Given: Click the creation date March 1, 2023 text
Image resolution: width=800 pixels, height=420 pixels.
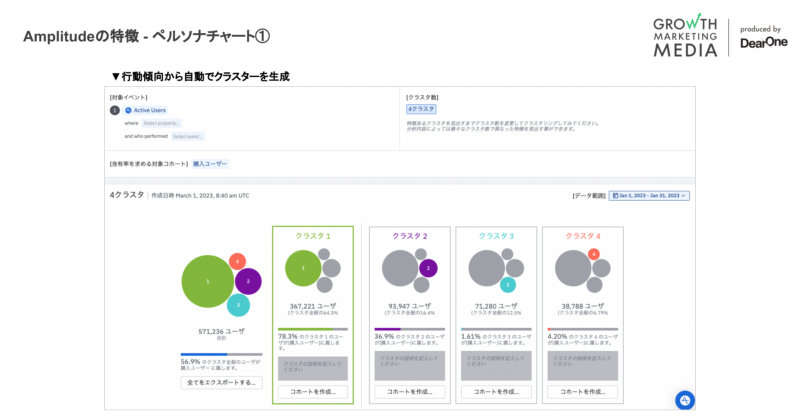Looking at the screenshot, I should click(200, 195).
